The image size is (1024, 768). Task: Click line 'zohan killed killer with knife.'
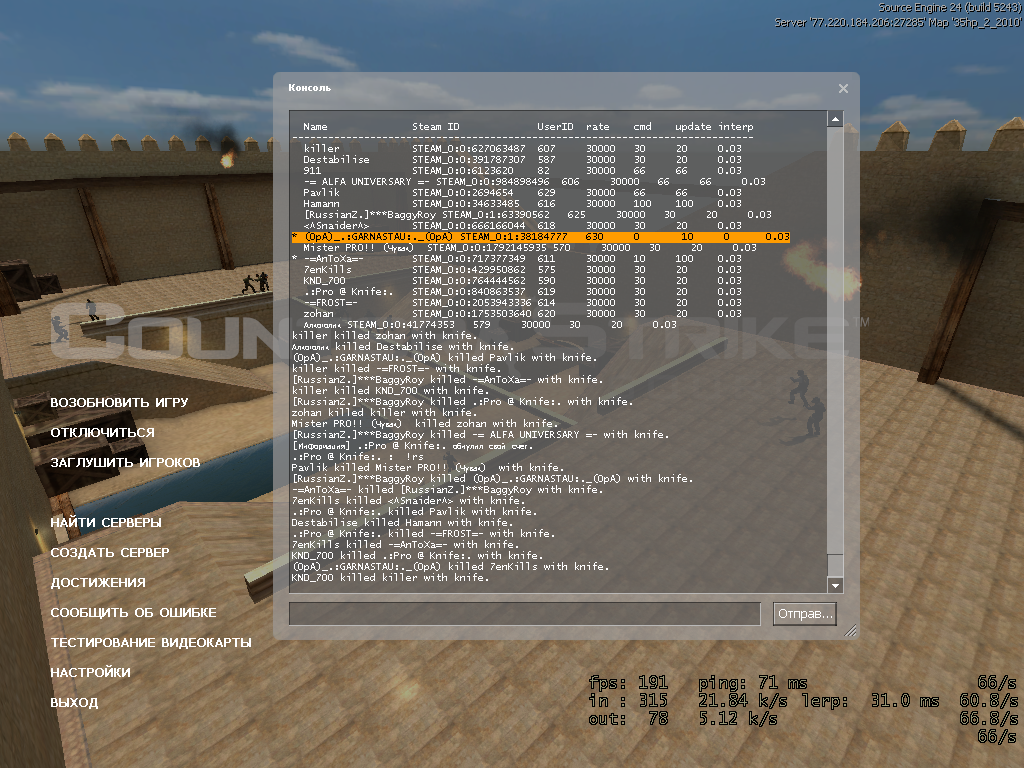point(384,413)
